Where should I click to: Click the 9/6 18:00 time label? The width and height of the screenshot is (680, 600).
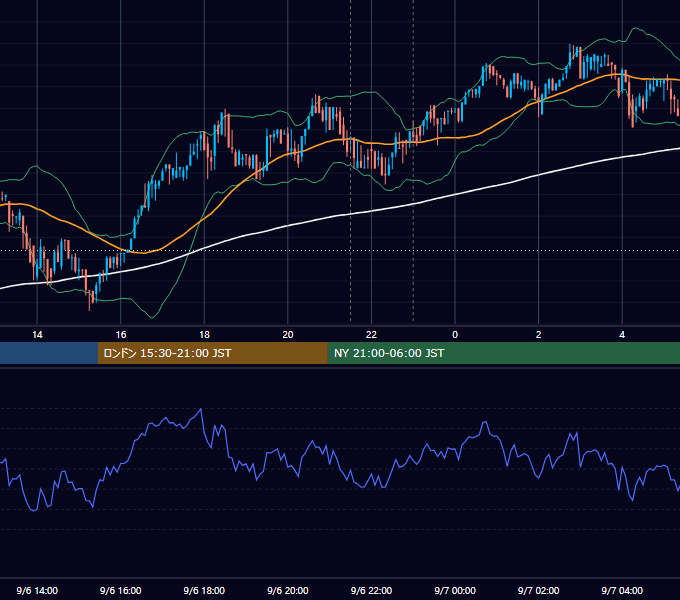pyautogui.click(x=204, y=590)
